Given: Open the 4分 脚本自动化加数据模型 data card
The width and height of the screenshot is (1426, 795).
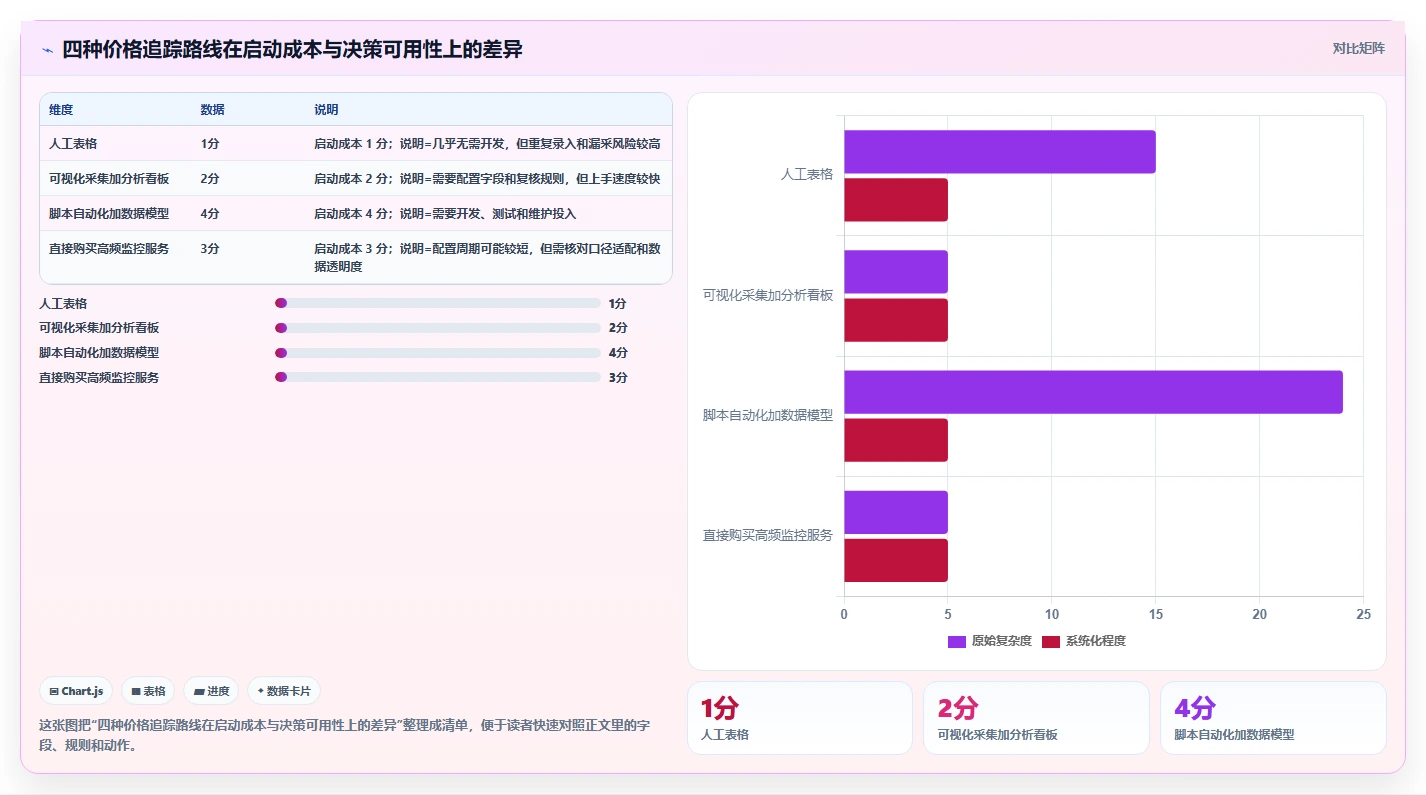Looking at the screenshot, I should coord(1273,718).
